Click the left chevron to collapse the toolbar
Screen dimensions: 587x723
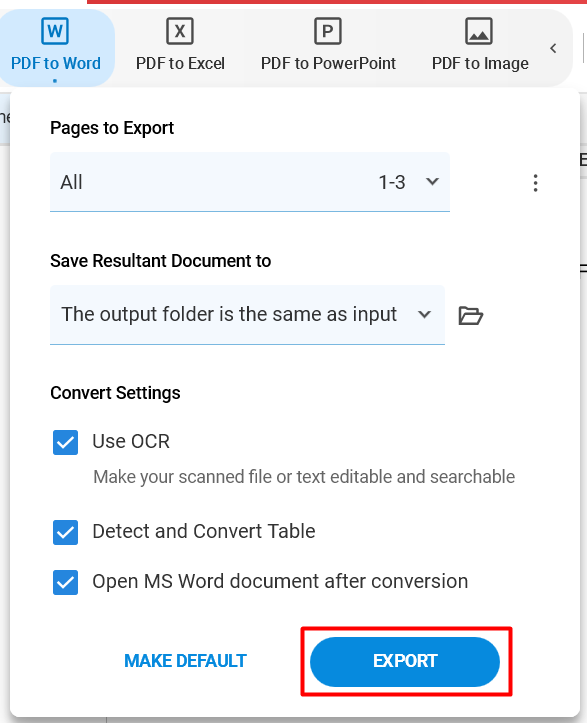click(x=553, y=48)
